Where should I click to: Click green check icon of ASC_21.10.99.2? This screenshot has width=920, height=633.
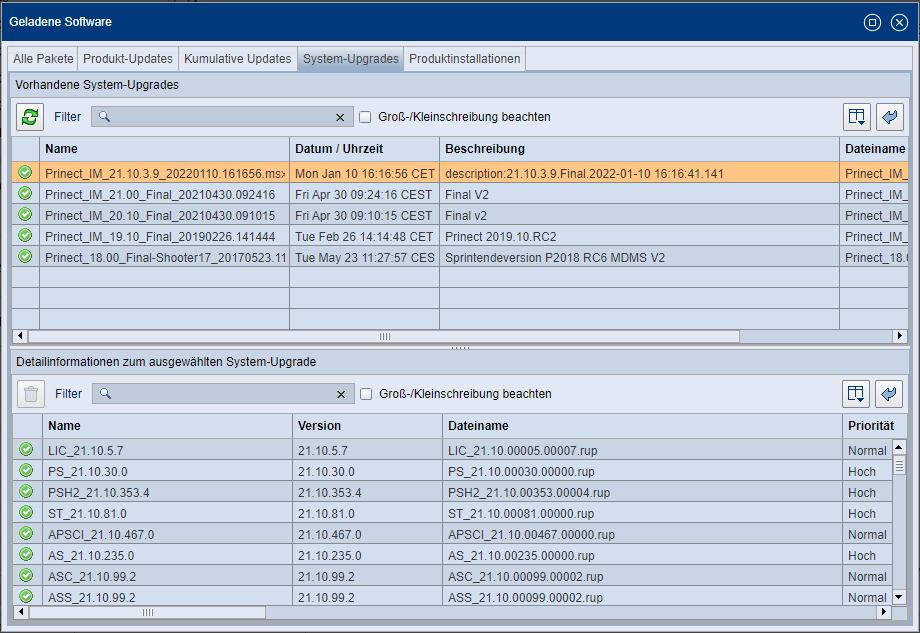26,576
